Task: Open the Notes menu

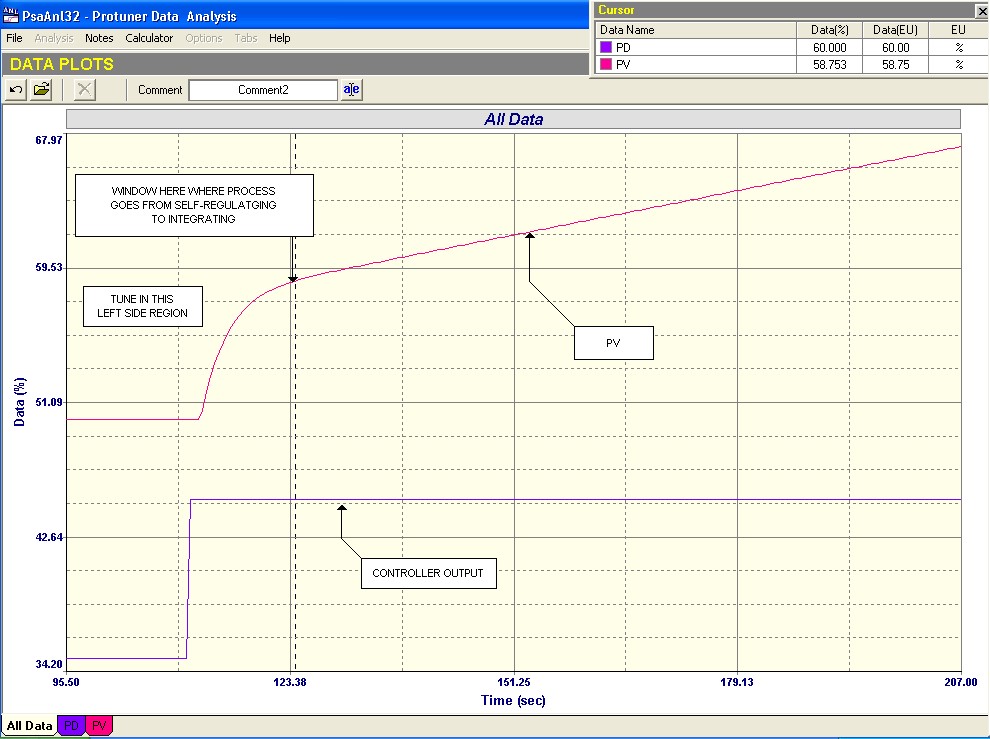Action: (x=99, y=38)
